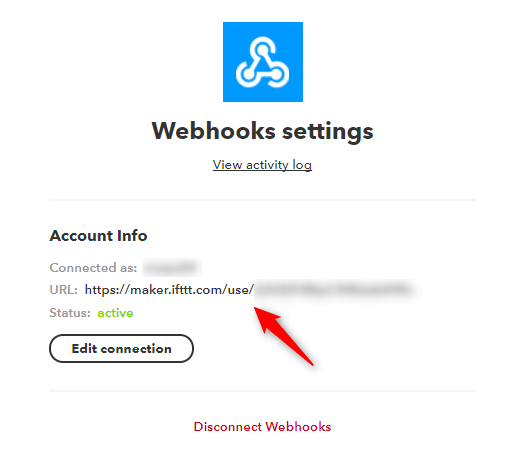Click the Account Info section heading
The width and height of the screenshot is (517, 449).
tap(98, 236)
